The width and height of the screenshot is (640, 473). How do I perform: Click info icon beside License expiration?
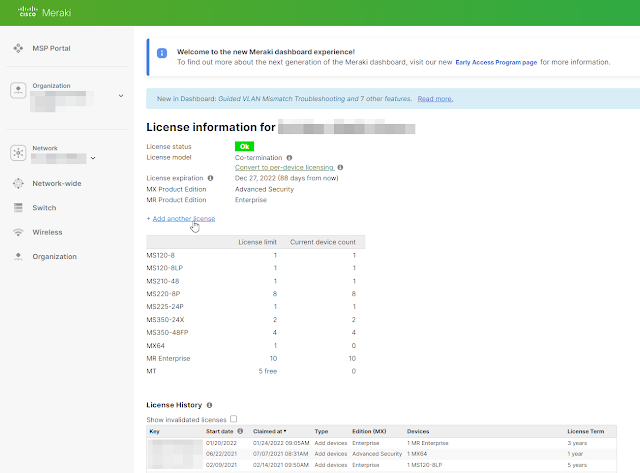coord(211,178)
